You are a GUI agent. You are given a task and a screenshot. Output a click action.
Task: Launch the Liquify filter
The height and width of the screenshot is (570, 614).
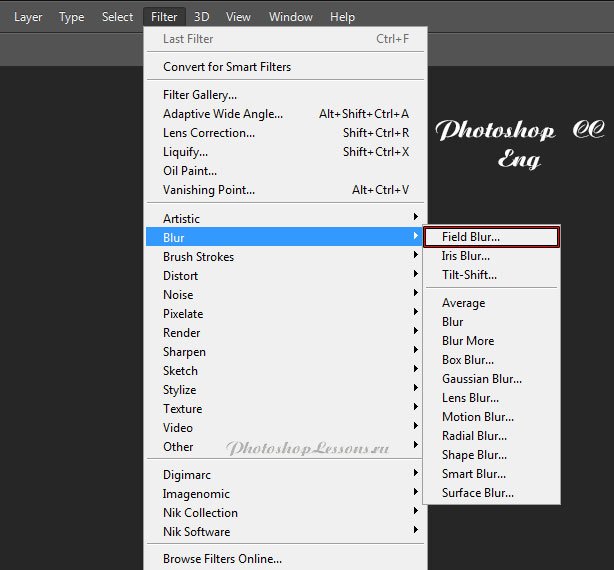[185, 152]
